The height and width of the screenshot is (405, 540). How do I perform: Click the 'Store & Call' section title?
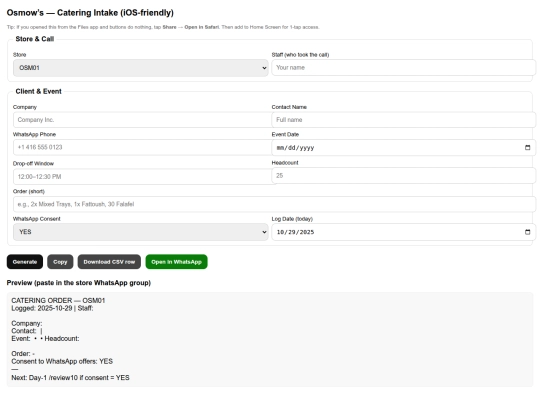[x=35, y=39]
